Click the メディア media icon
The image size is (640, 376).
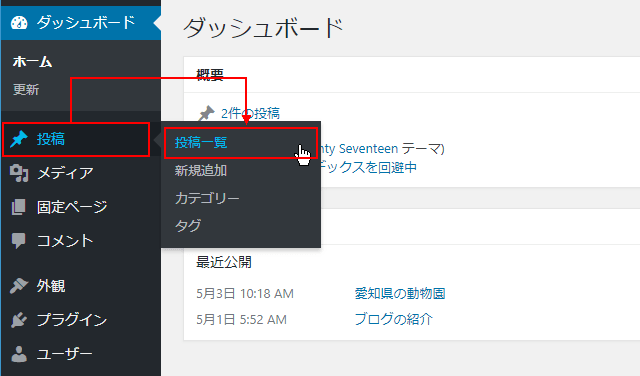19,173
